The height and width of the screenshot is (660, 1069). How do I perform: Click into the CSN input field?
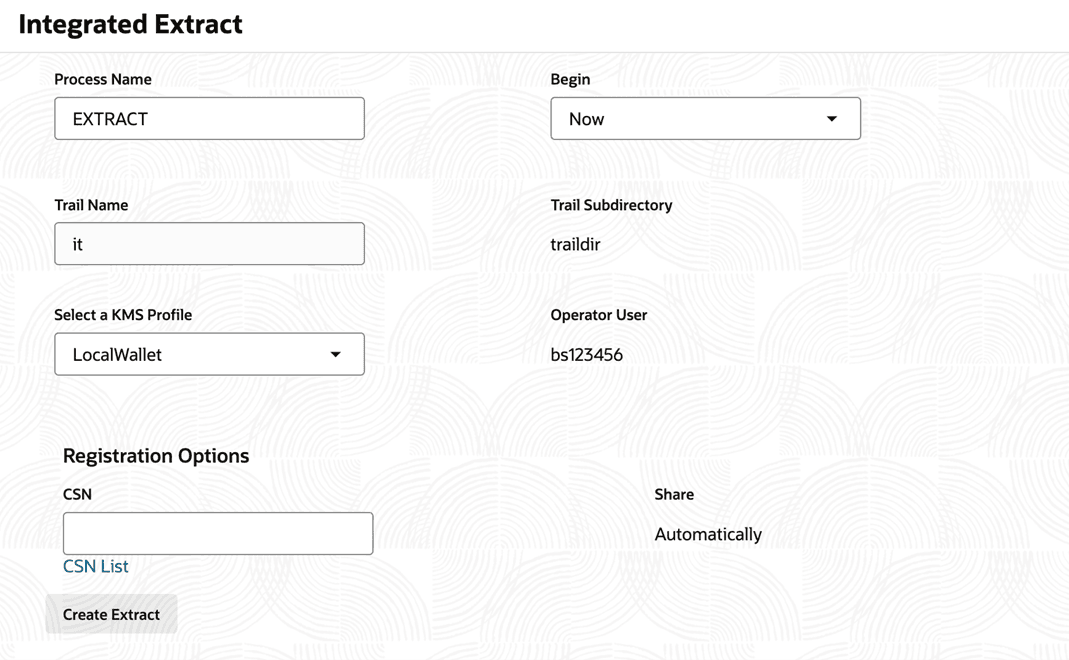pyautogui.click(x=218, y=534)
